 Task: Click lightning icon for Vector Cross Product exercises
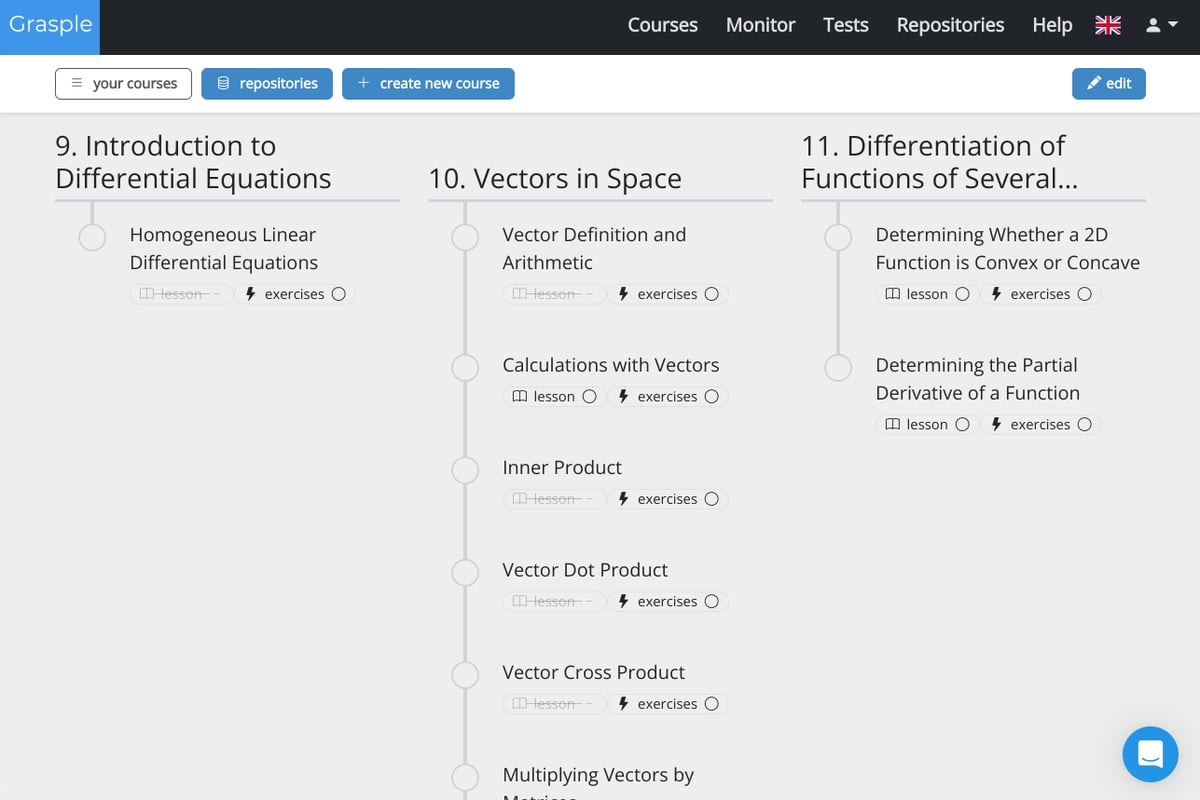623,704
